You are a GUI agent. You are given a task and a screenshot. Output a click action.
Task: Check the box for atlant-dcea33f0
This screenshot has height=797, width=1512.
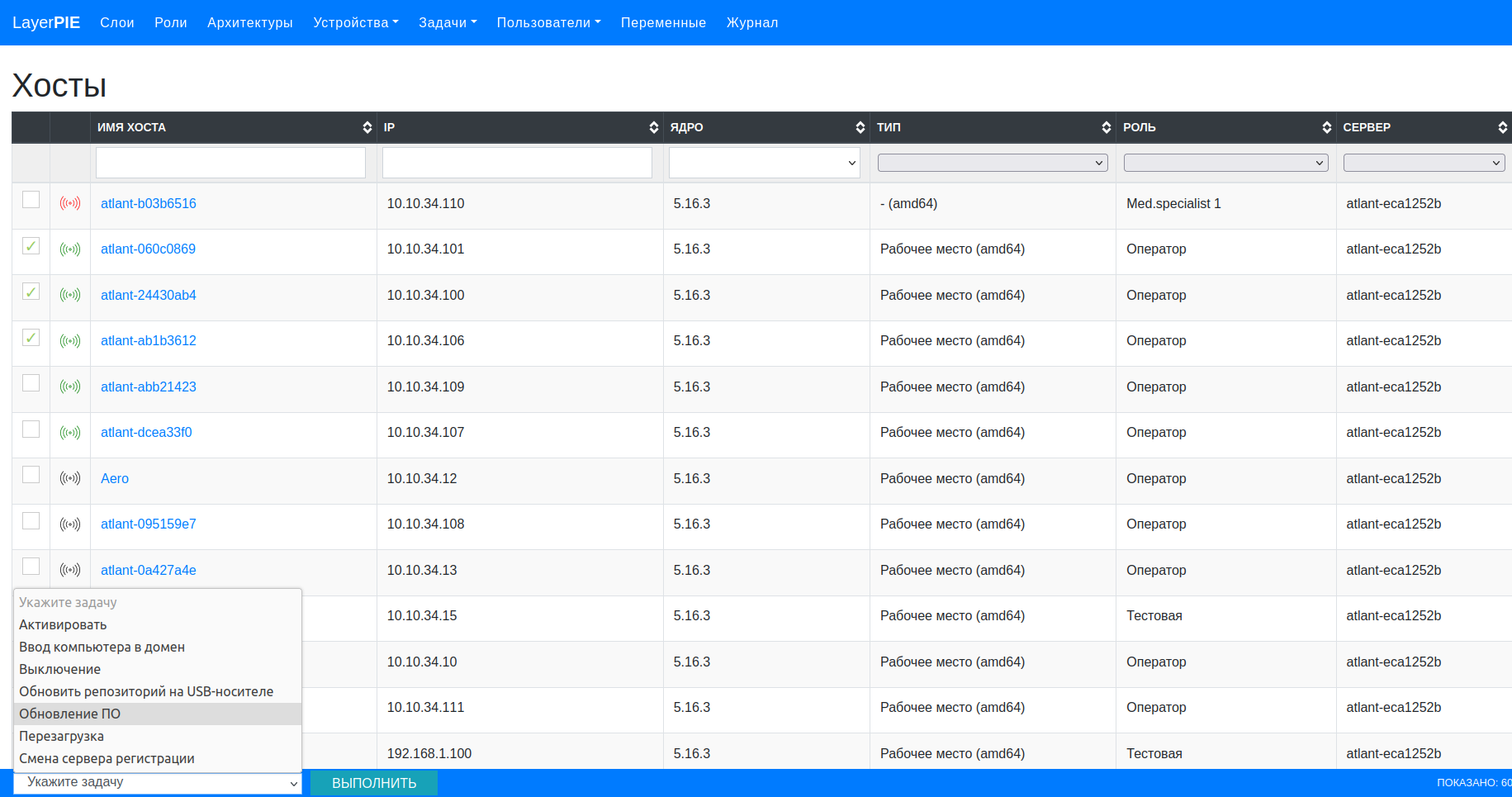[31, 429]
